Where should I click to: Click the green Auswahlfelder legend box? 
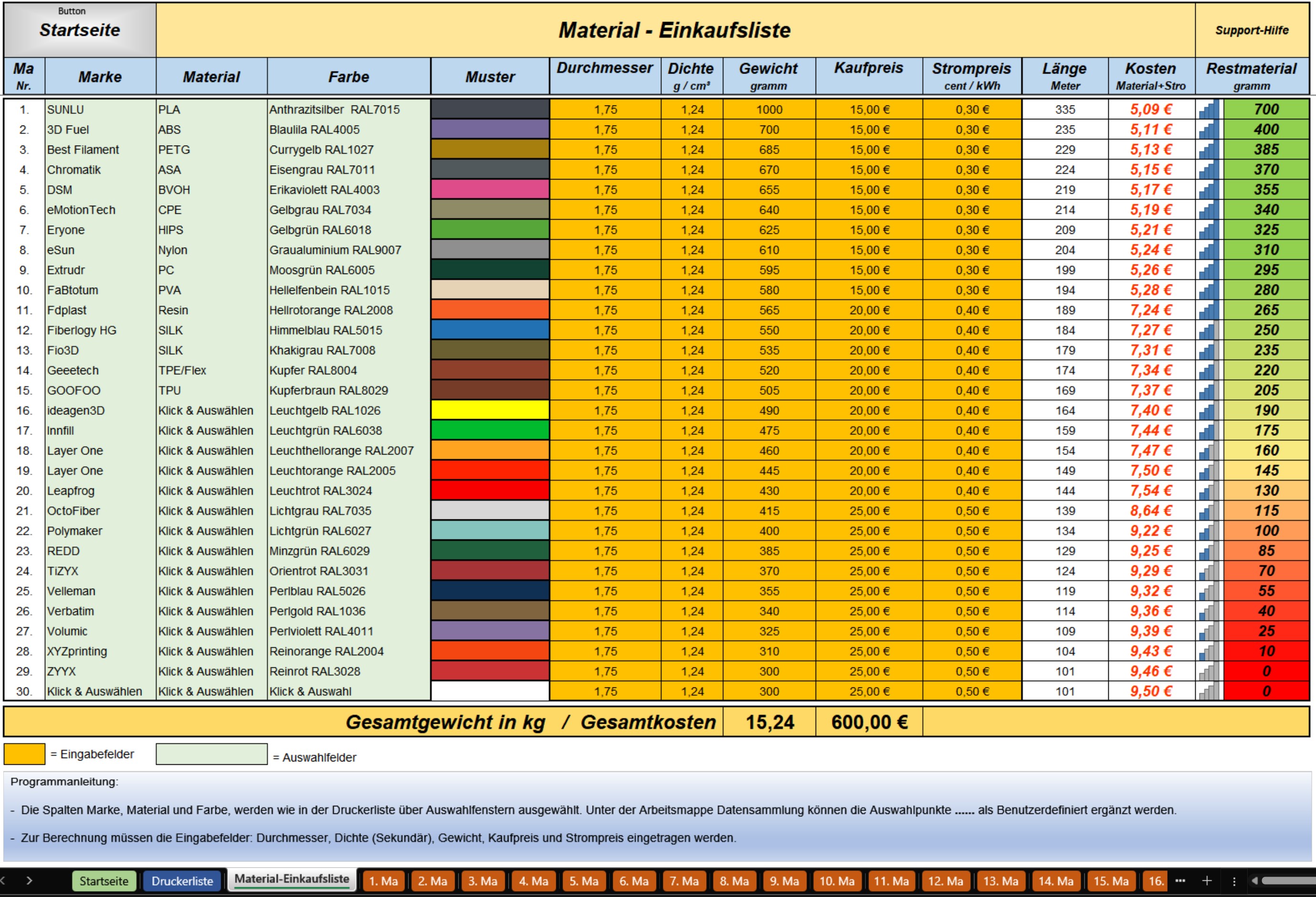point(211,754)
